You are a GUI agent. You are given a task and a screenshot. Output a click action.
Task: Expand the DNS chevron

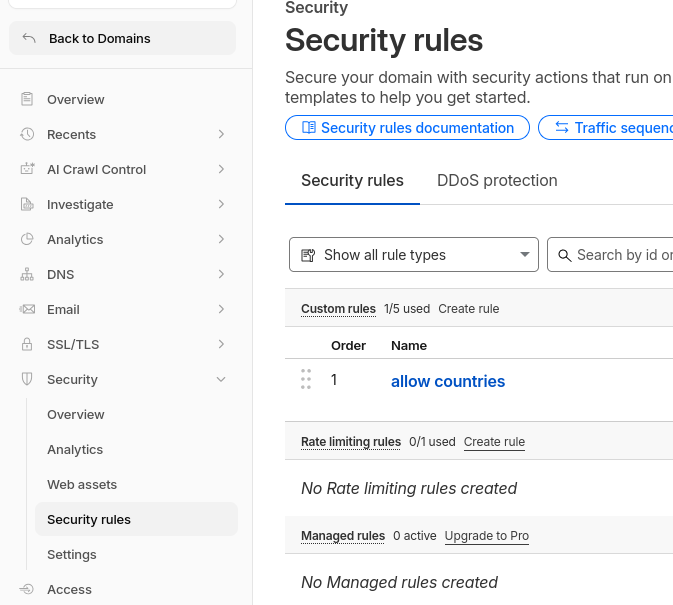(221, 274)
